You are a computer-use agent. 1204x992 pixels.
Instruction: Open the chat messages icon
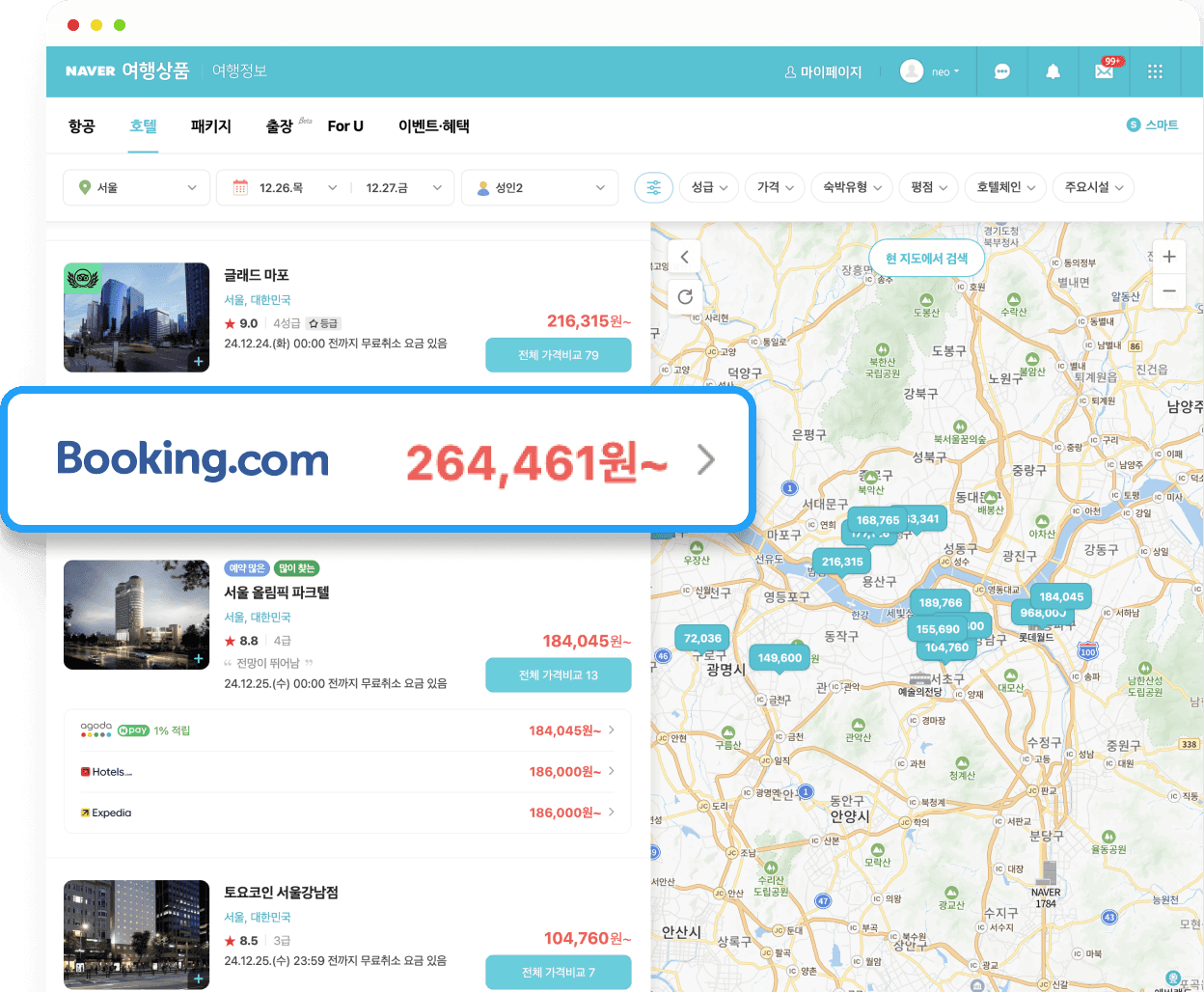pyautogui.click(x=1001, y=71)
